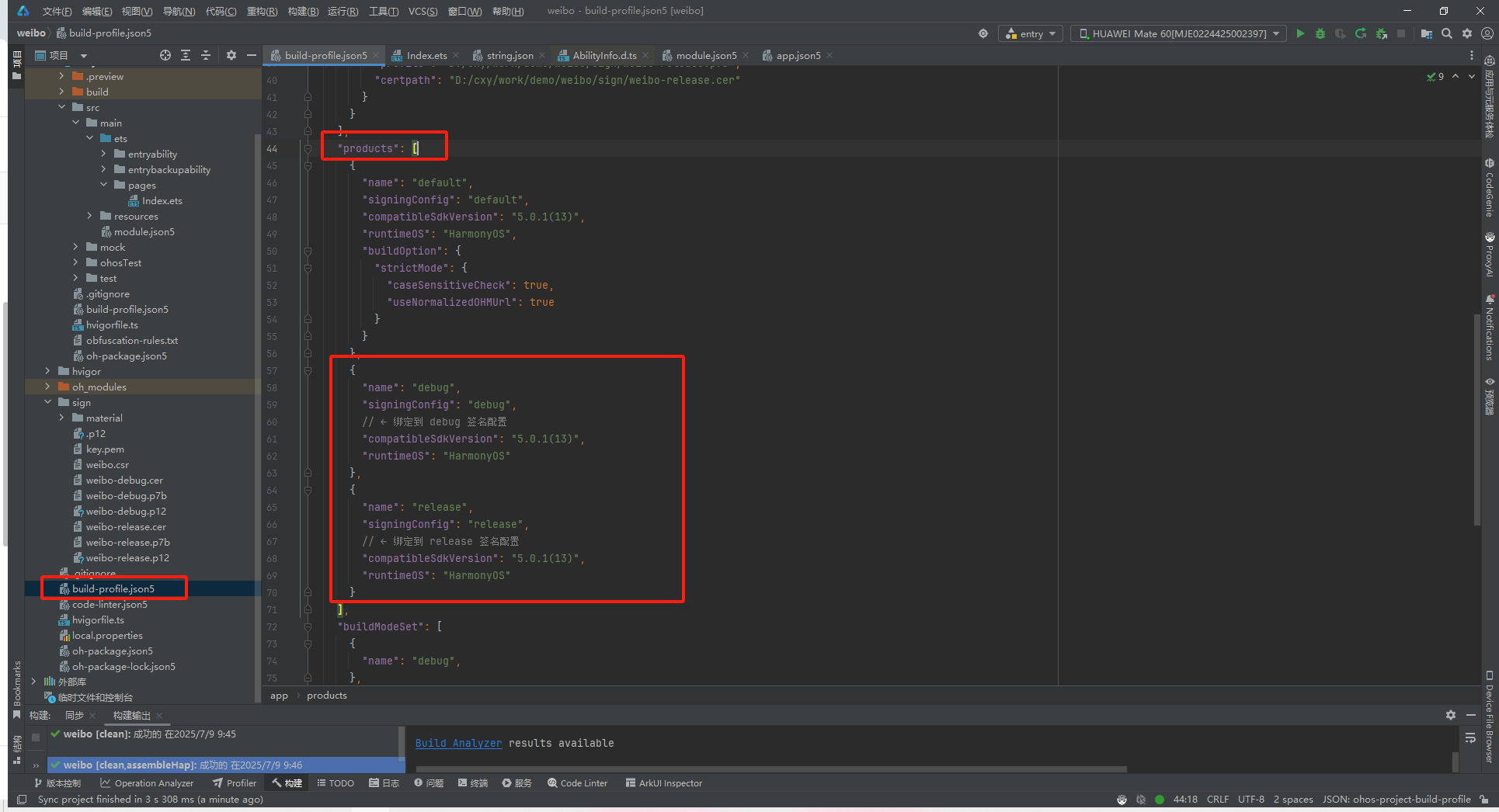Click build output horizontal scrollbar

tap(770, 769)
